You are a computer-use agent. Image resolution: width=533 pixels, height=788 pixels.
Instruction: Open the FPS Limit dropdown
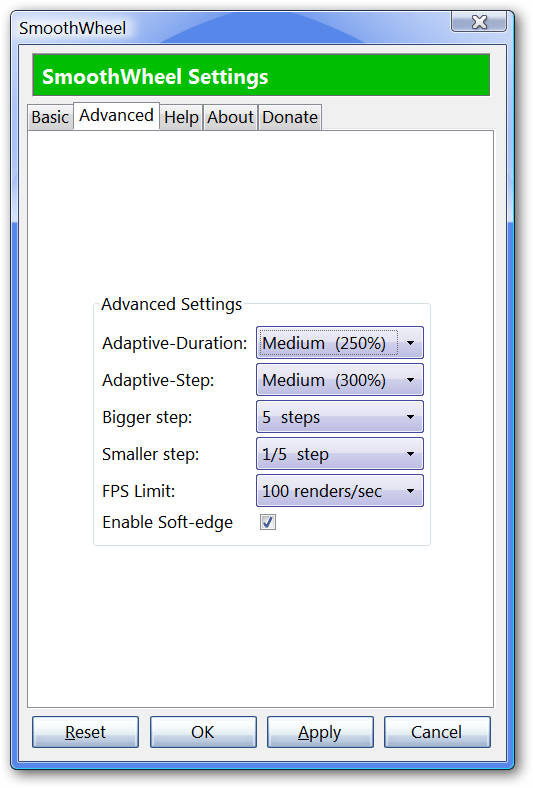tap(340, 490)
